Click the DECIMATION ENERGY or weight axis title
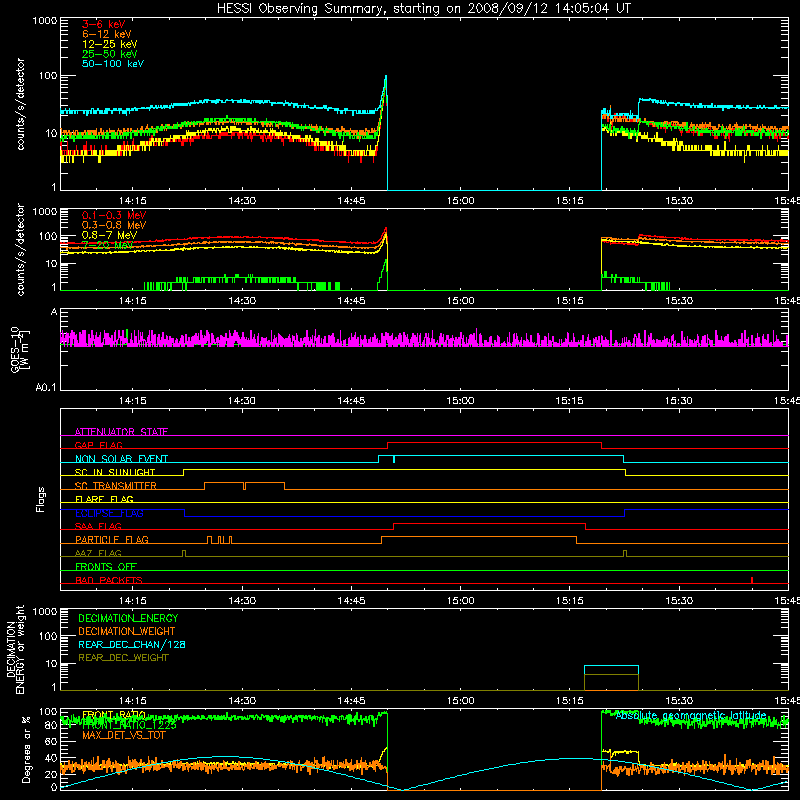 point(15,649)
